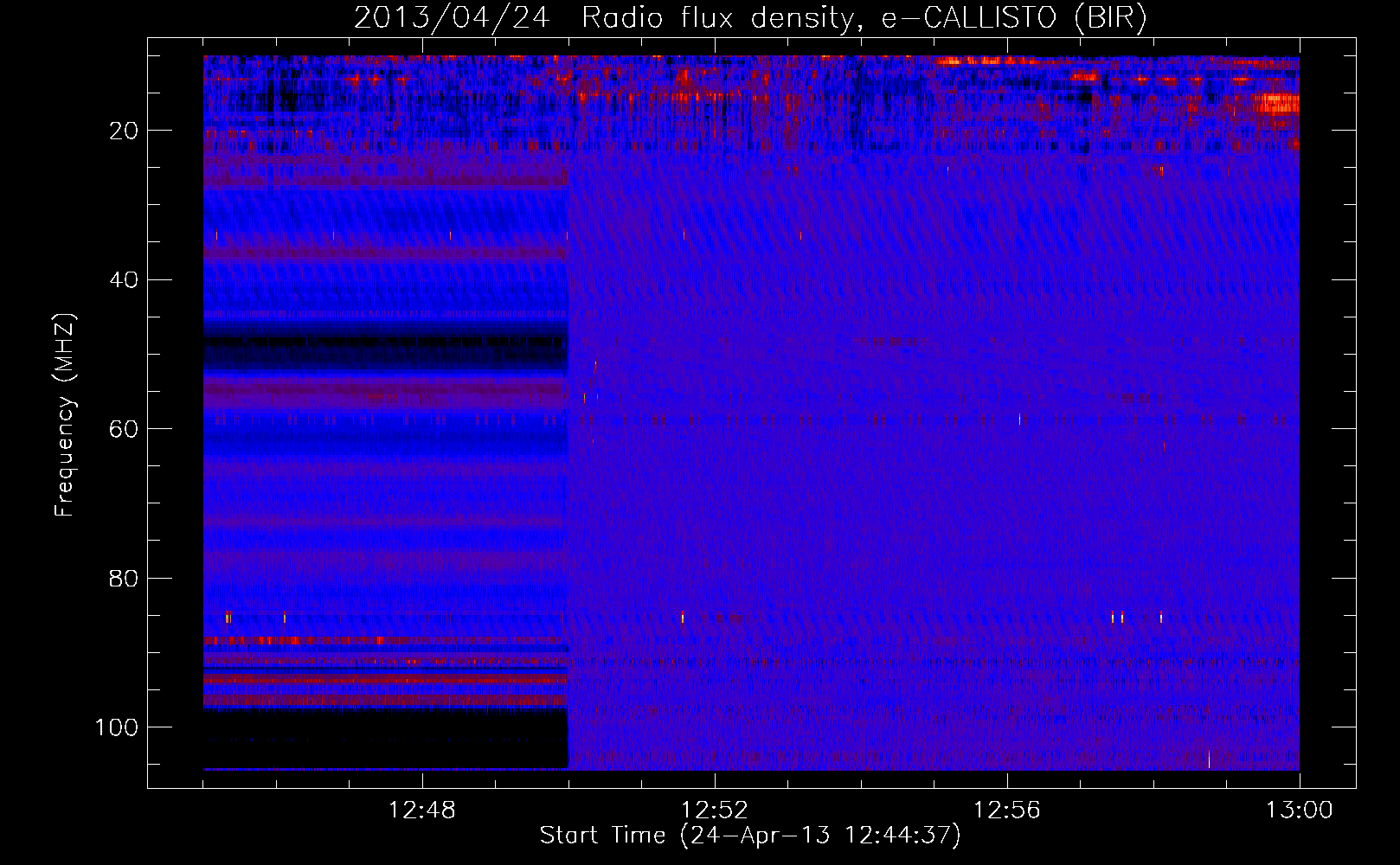Click the '12:56' time tick label
Screen dimensions: 1400x865
(1007, 811)
